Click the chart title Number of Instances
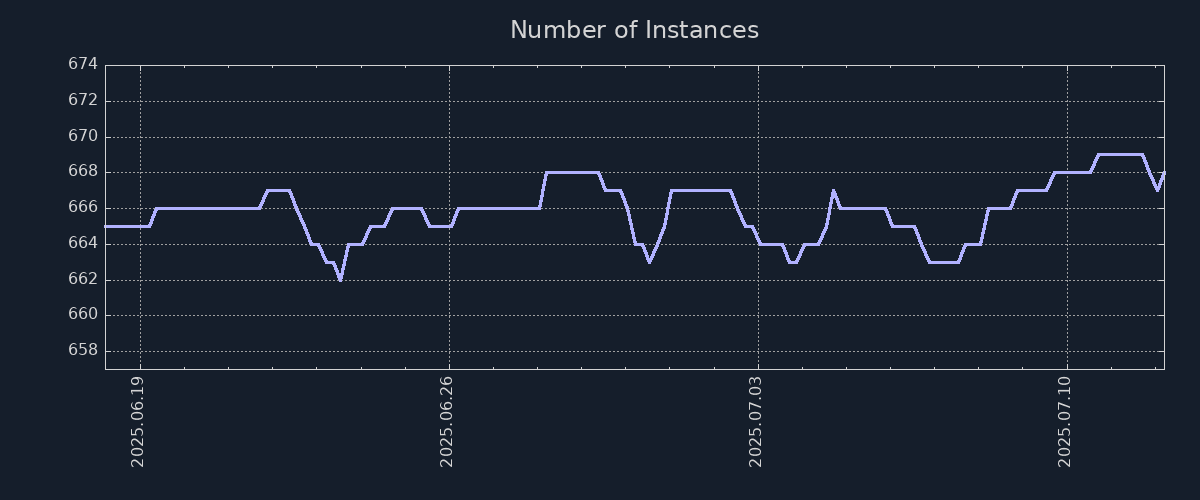The image size is (1200, 500). pos(634,30)
